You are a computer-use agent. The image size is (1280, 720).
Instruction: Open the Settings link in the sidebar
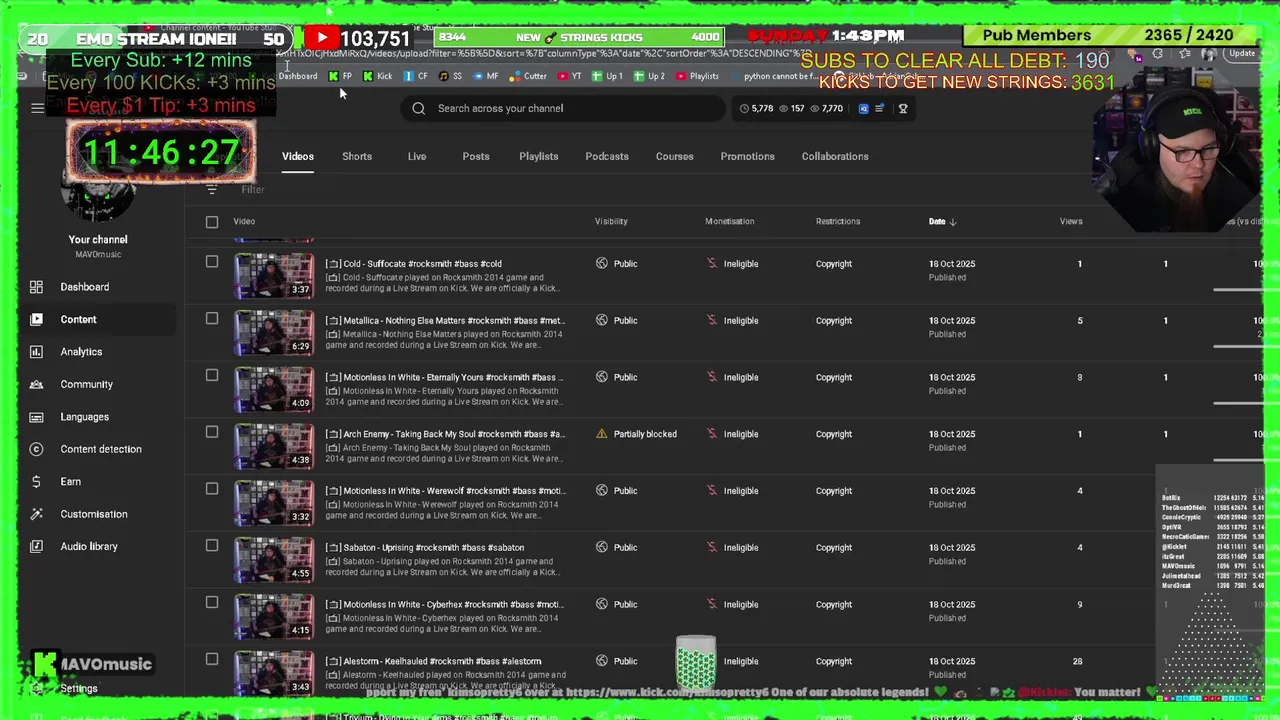point(79,689)
